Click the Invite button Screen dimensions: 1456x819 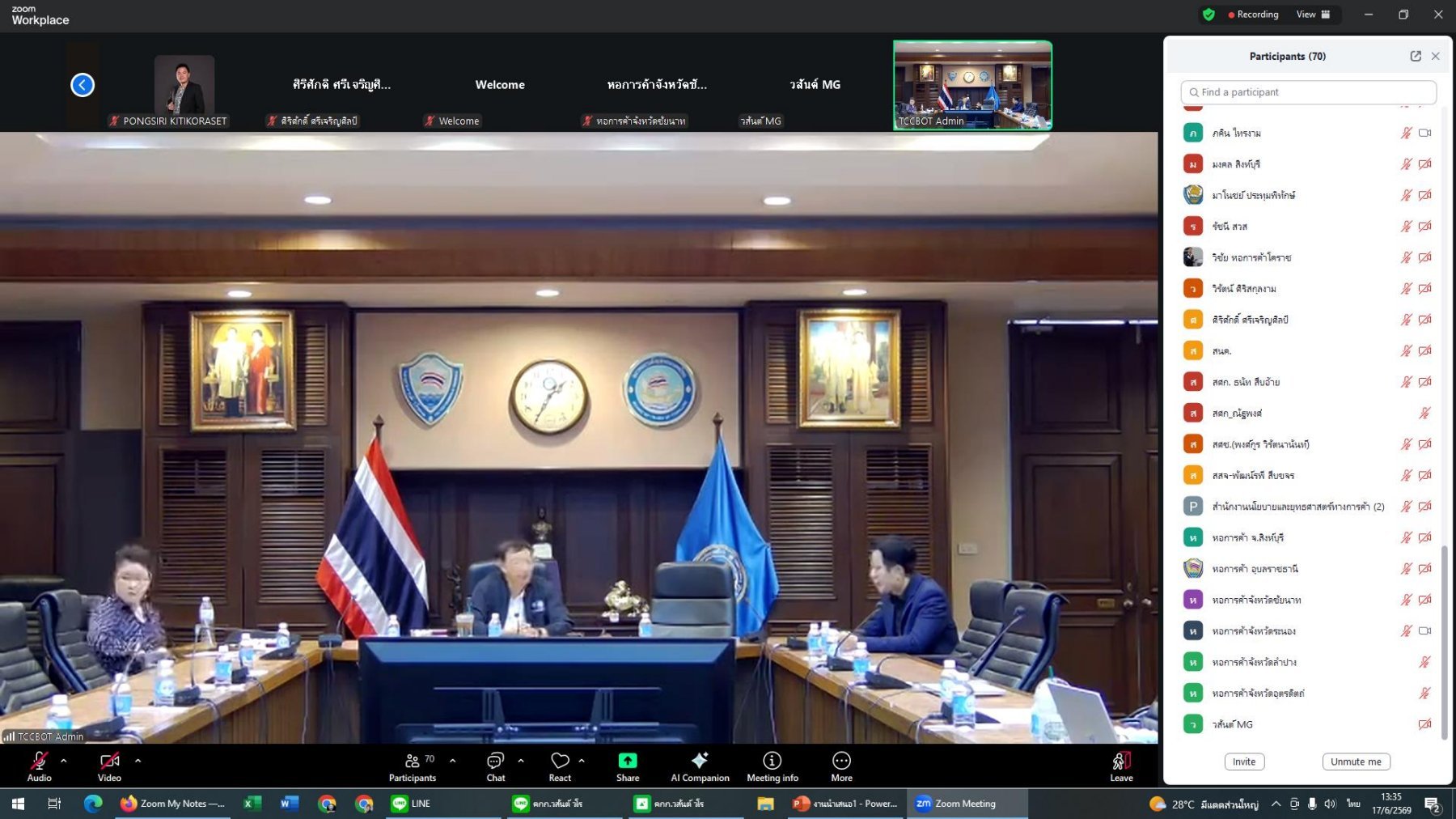[1244, 762]
